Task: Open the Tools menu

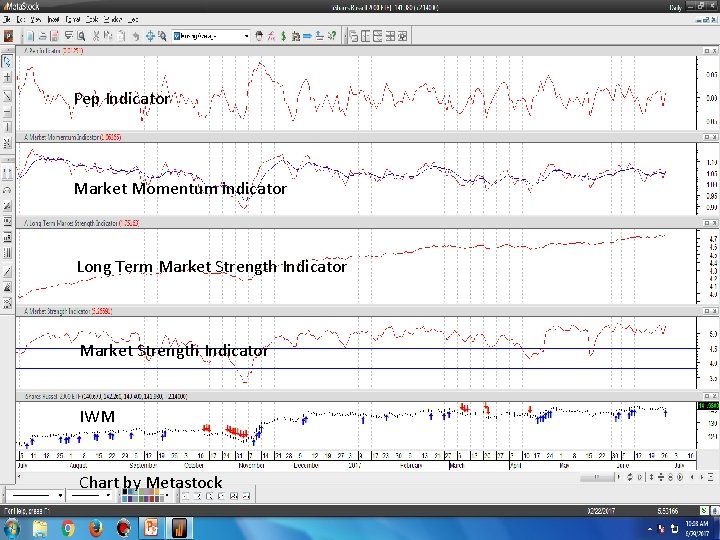Action: [x=92, y=20]
